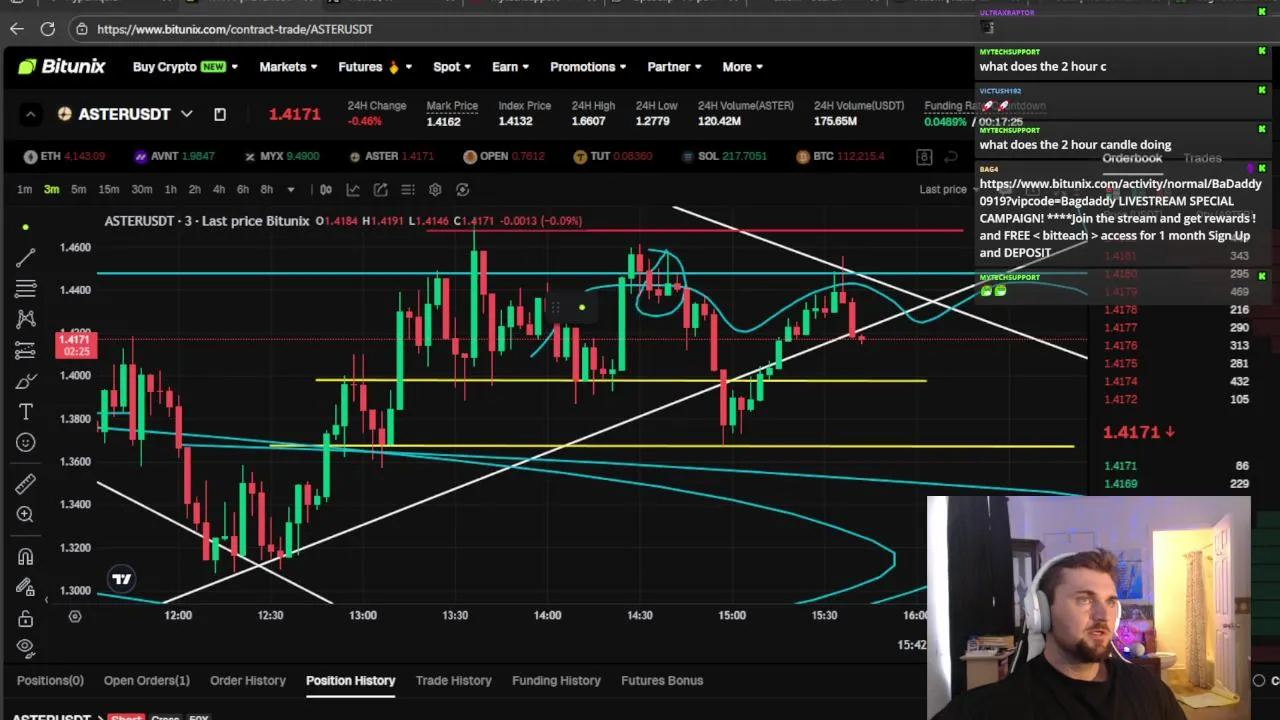Screen dimensions: 1280x720
Task: Select the brush drawing tool
Action: [26, 381]
